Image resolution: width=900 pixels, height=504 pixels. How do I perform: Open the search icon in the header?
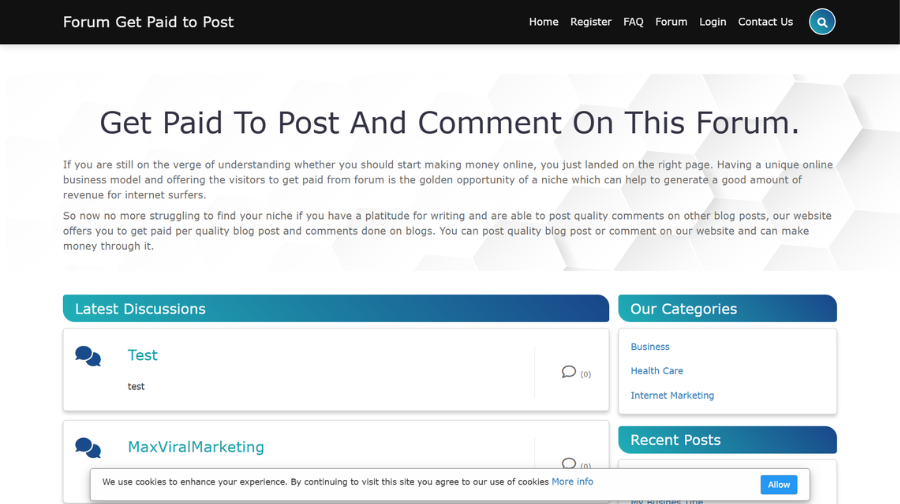coord(822,22)
